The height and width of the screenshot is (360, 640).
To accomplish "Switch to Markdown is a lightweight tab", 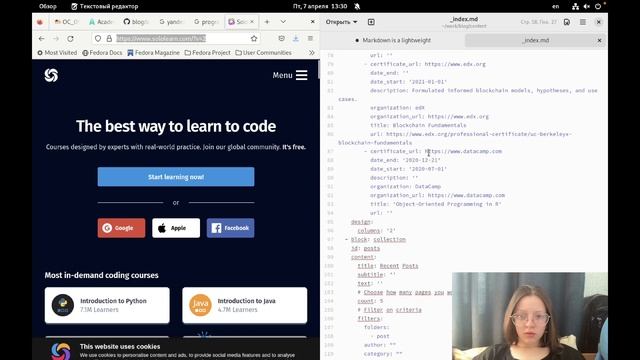I will coord(393,40).
